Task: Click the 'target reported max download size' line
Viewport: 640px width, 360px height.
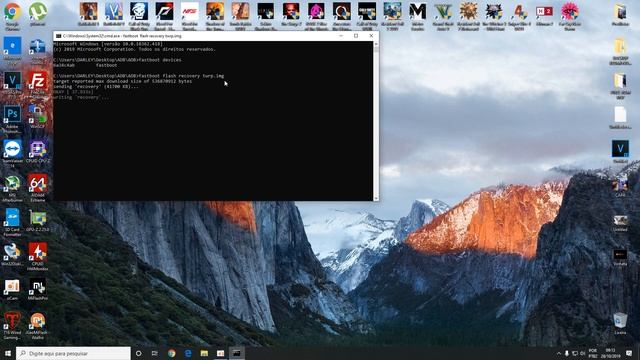Action: pos(123,81)
